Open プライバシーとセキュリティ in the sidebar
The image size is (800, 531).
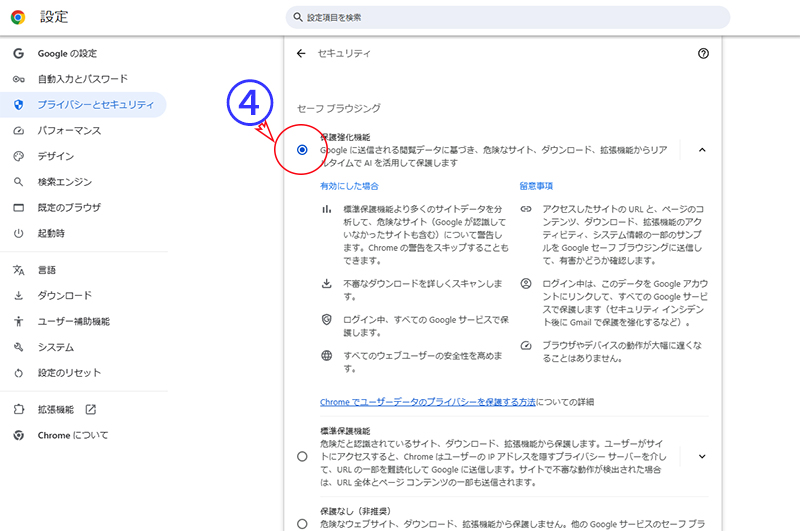95,105
